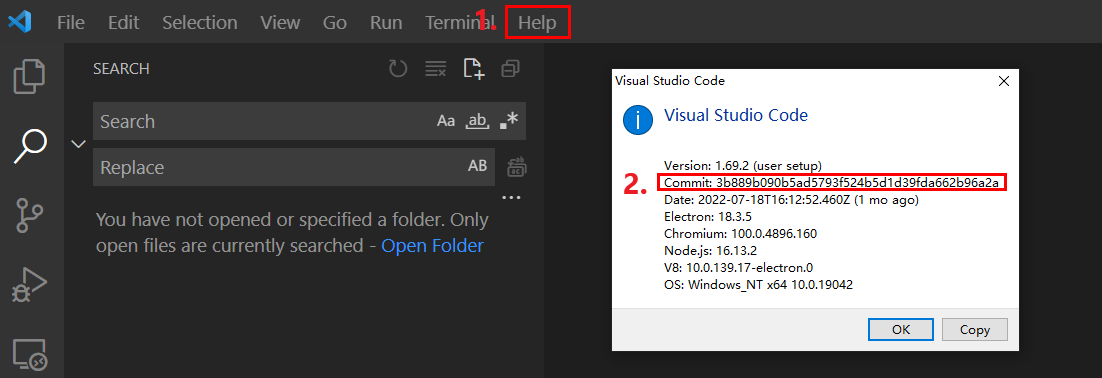Image resolution: width=1102 pixels, height=378 pixels.
Task: Click the 'You have not opened' message
Action: click(x=292, y=233)
